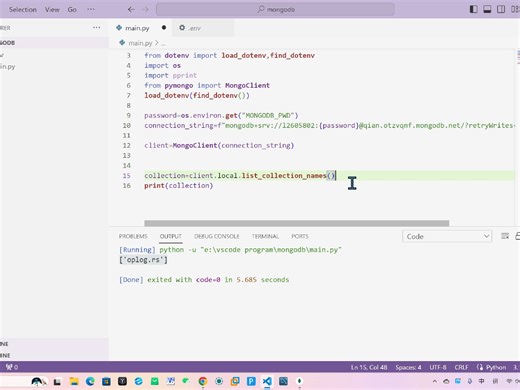Close main.py via the unsaved dot
This screenshot has height=390, width=520.
click(164, 28)
